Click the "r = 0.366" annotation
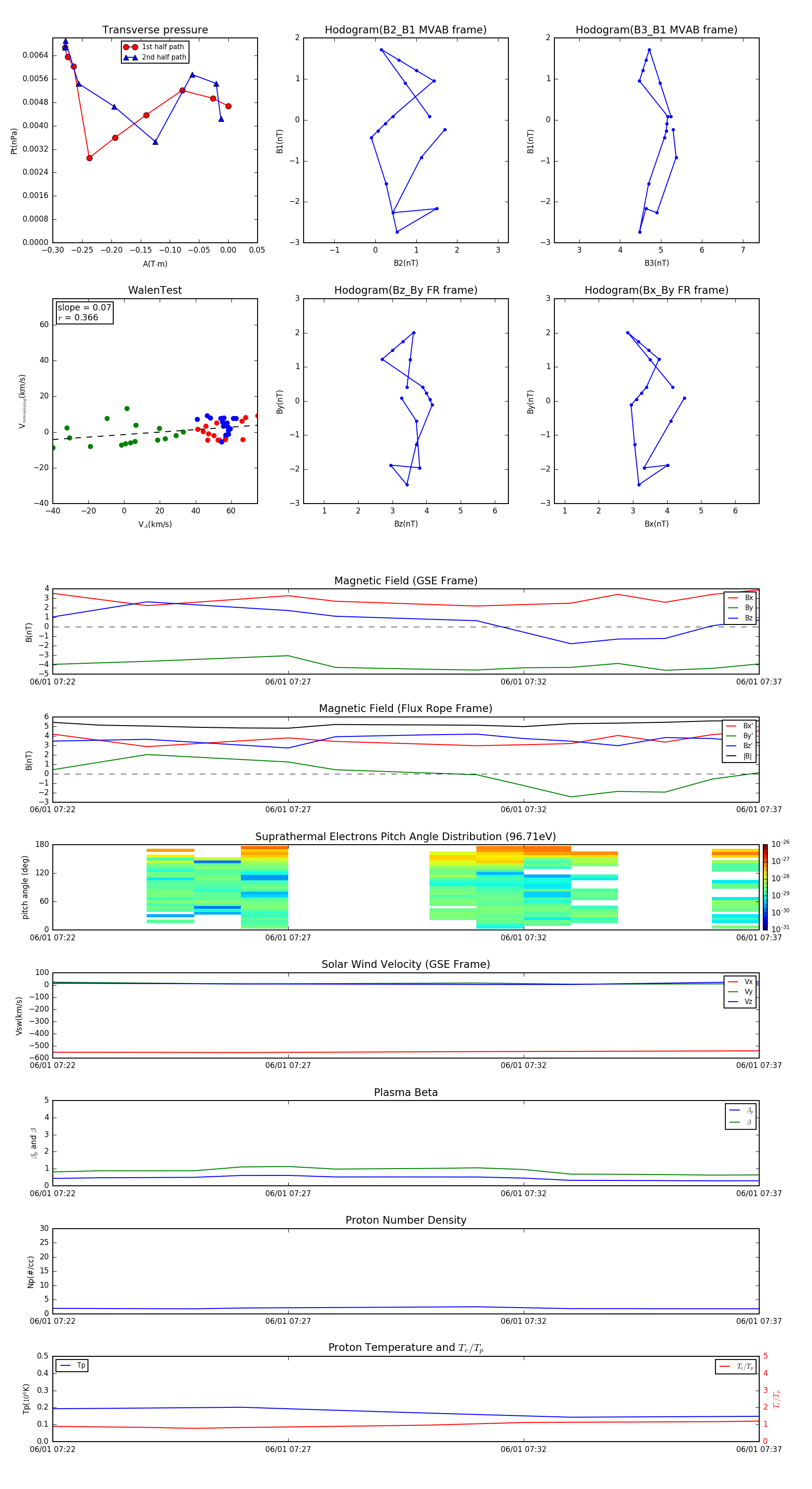This screenshot has height=1489, width=812. coord(78,317)
